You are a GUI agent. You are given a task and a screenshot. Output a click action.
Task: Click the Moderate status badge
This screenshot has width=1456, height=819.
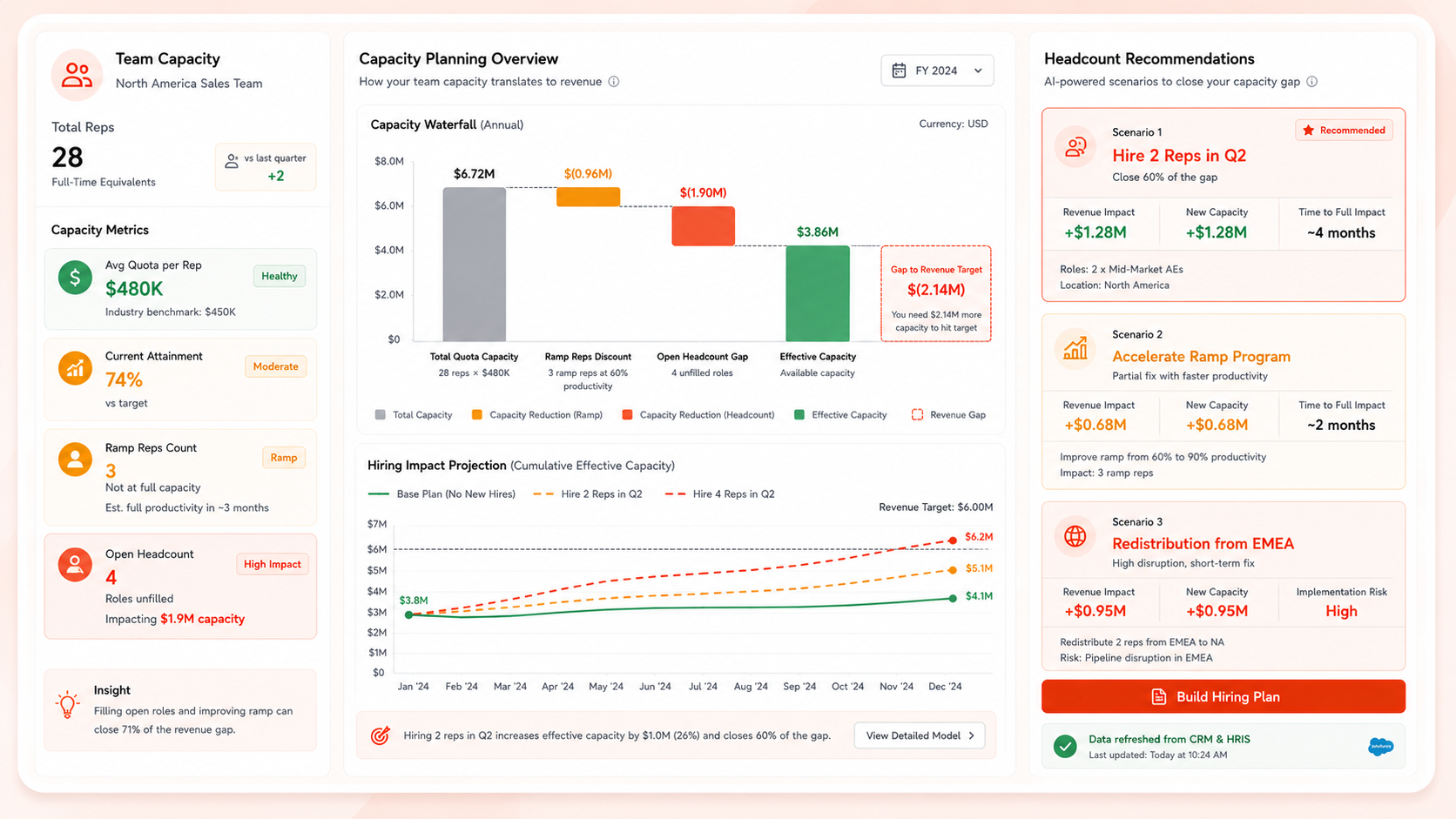(x=275, y=366)
